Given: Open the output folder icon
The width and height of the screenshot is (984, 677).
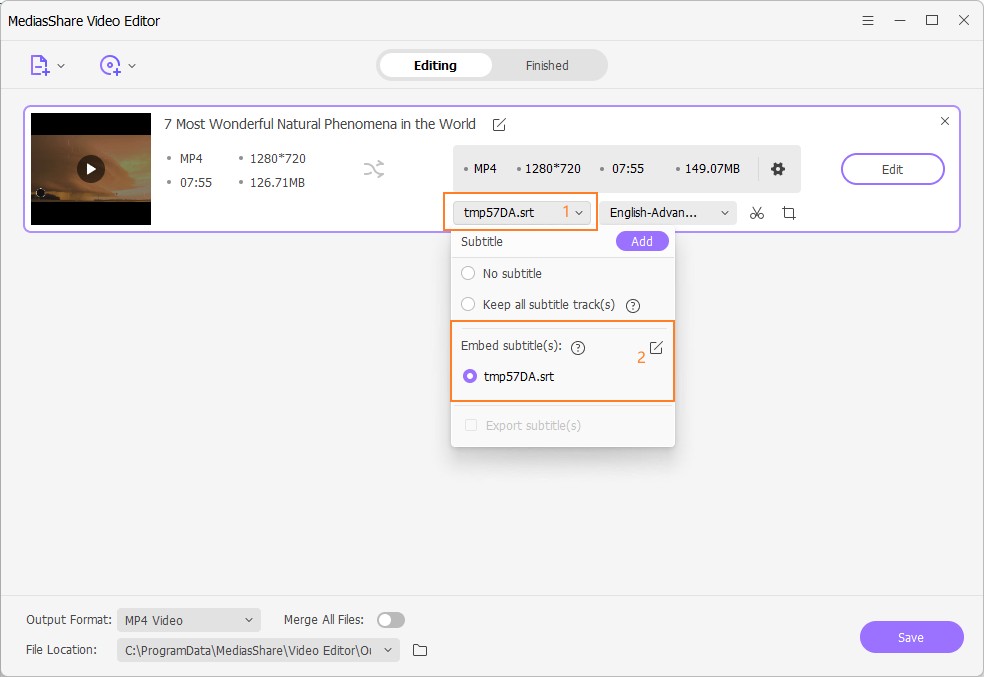Looking at the screenshot, I should pyautogui.click(x=420, y=650).
